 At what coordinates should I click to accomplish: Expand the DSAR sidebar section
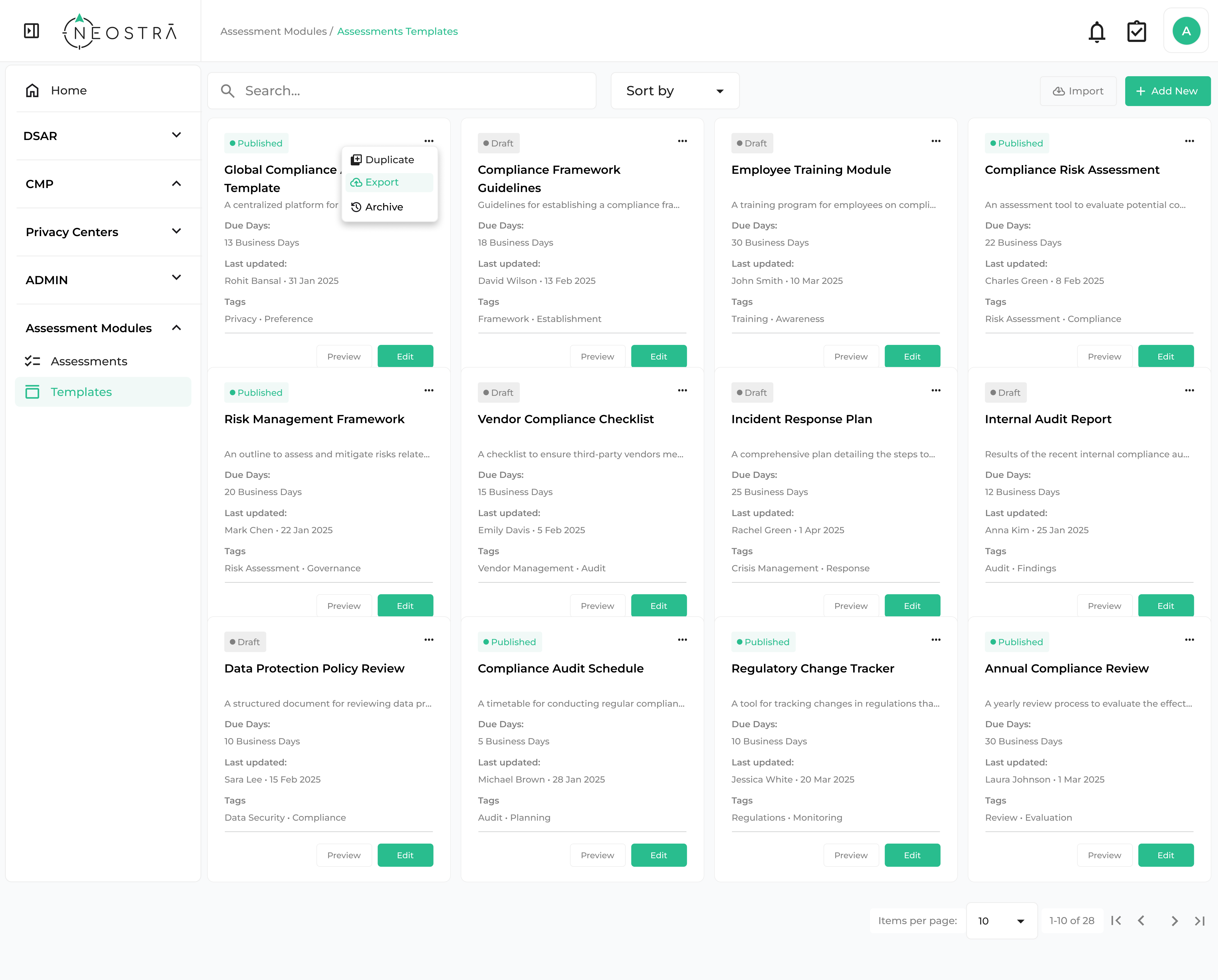176,135
